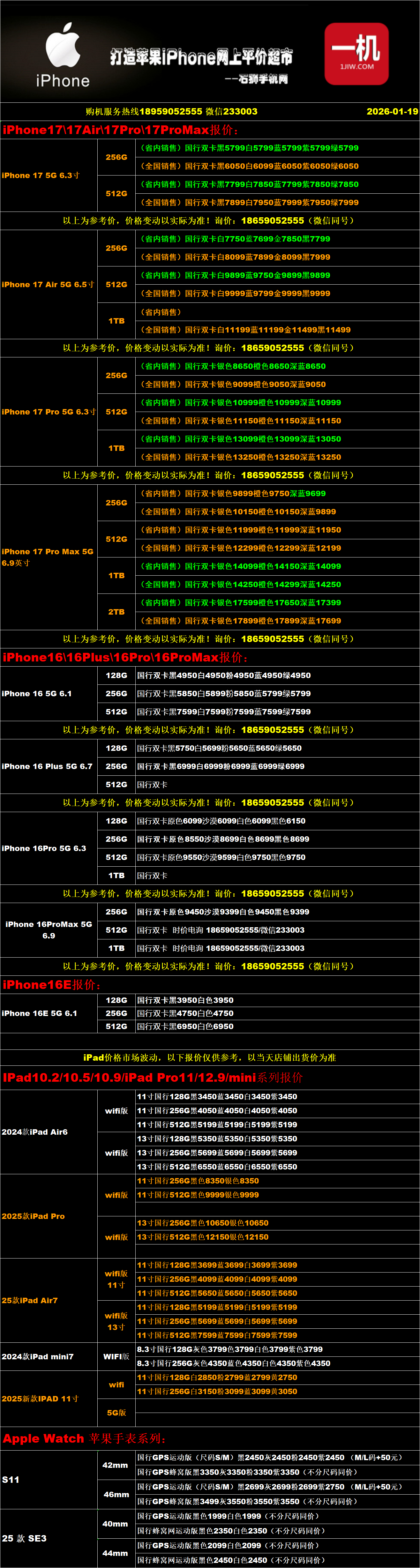This screenshot has height=1568, width=420.
Task: Click the iPhone 16E 512G price row
Action: tap(185, 1026)
